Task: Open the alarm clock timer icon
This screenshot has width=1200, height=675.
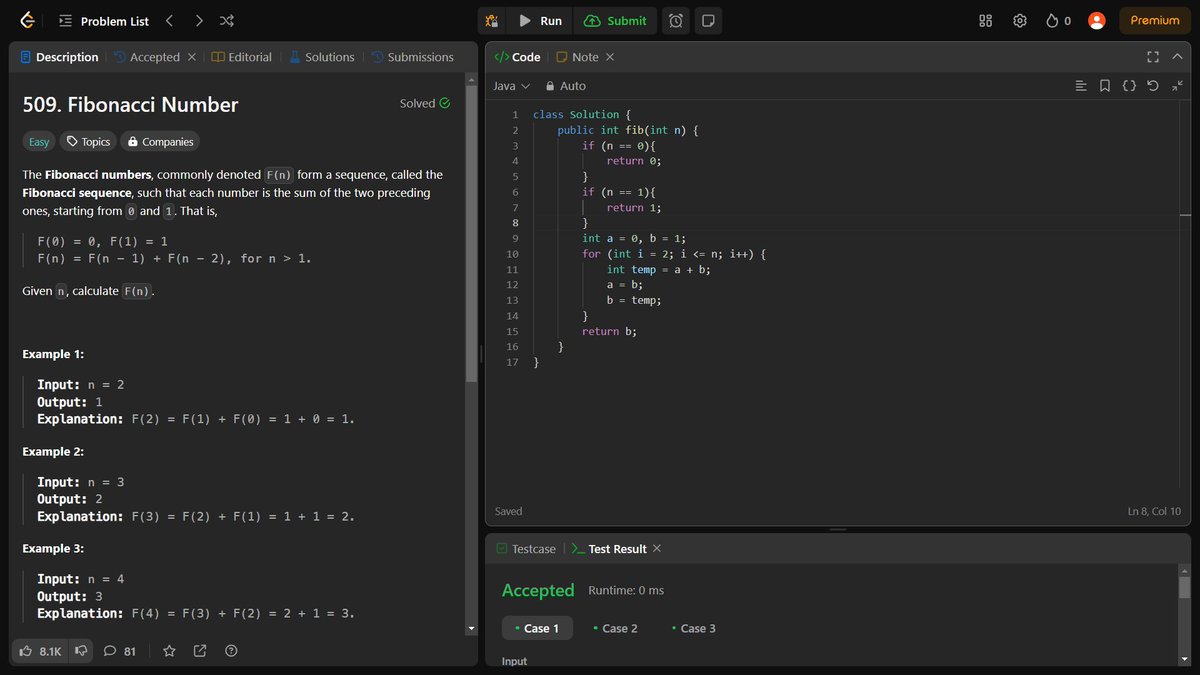Action: click(676, 21)
